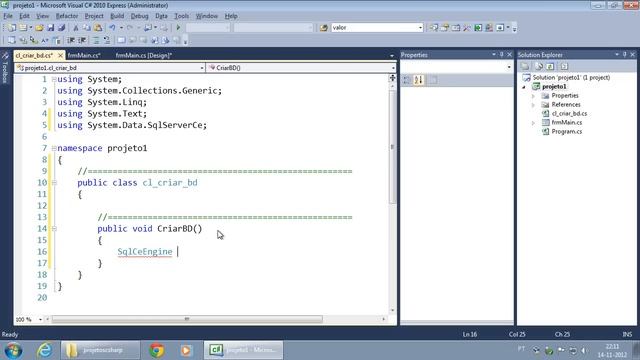Switch to the frmMain.cs* tab

[x=84, y=55]
